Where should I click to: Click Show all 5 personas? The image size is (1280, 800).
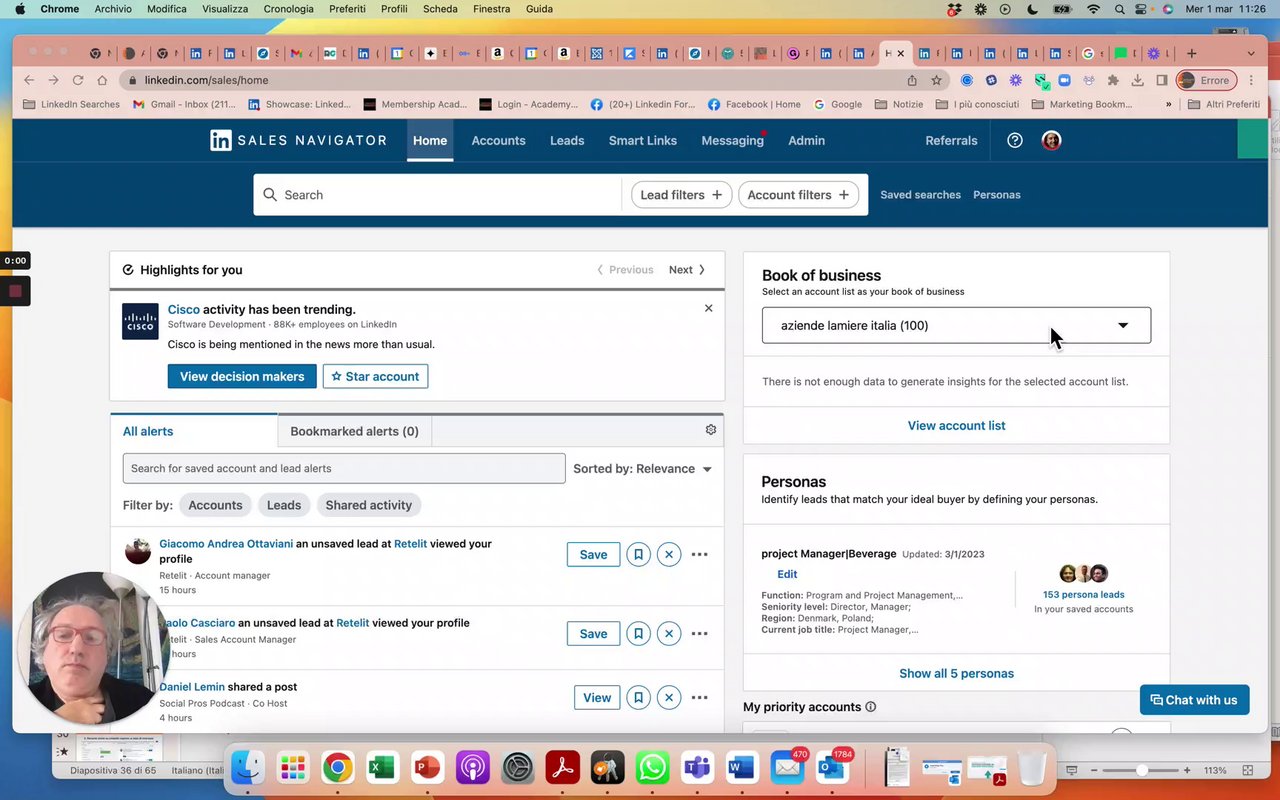pyautogui.click(x=956, y=673)
